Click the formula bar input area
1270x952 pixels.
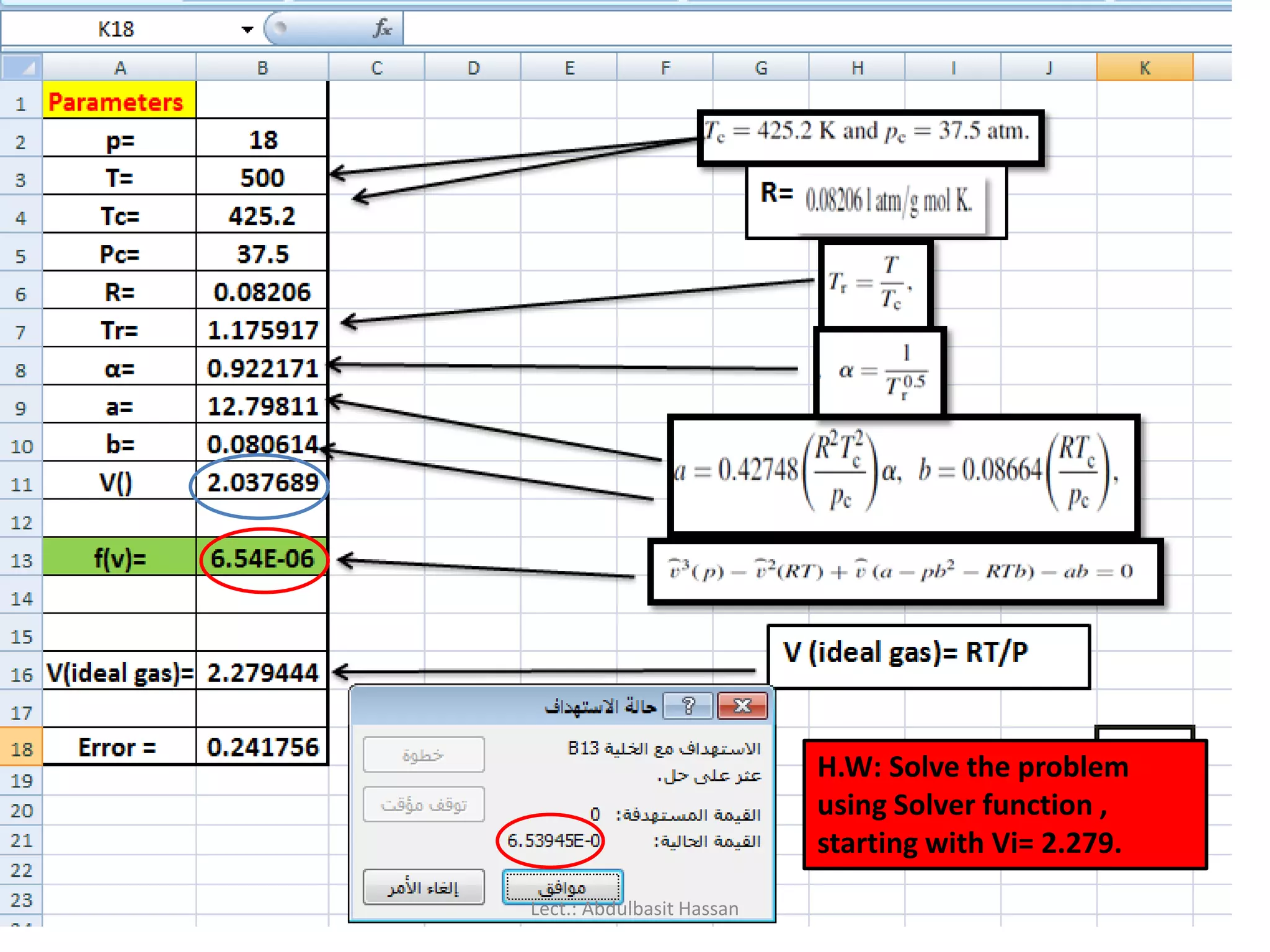click(x=817, y=29)
